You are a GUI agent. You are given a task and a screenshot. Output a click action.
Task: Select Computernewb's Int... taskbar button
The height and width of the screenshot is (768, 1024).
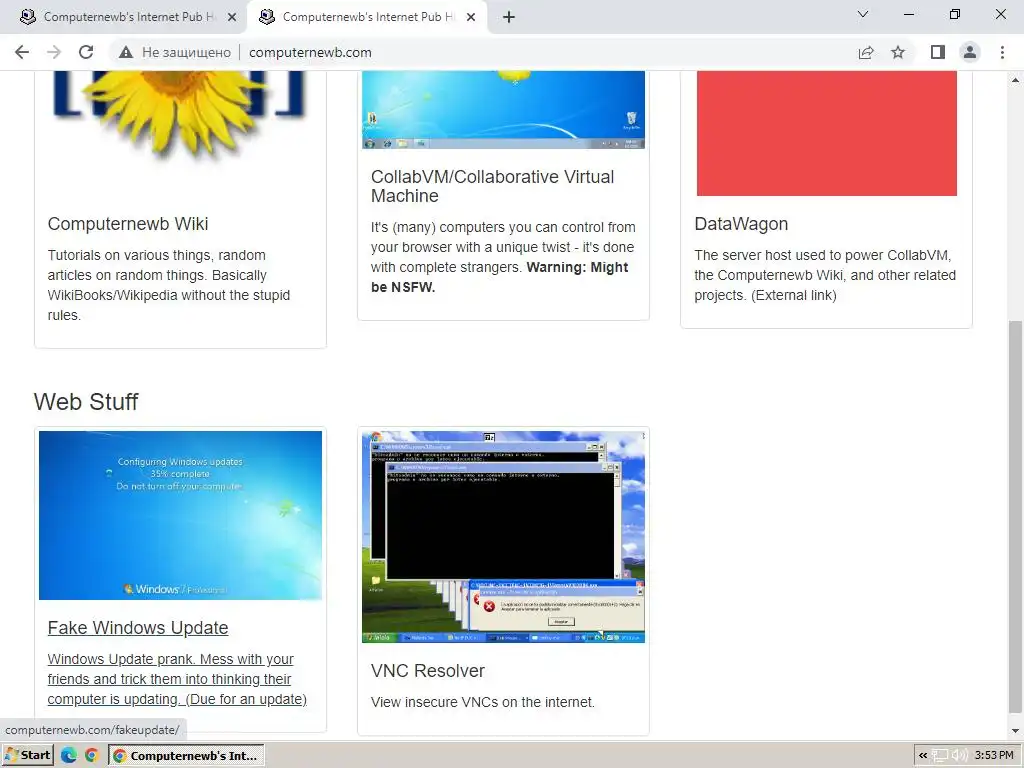coord(186,756)
